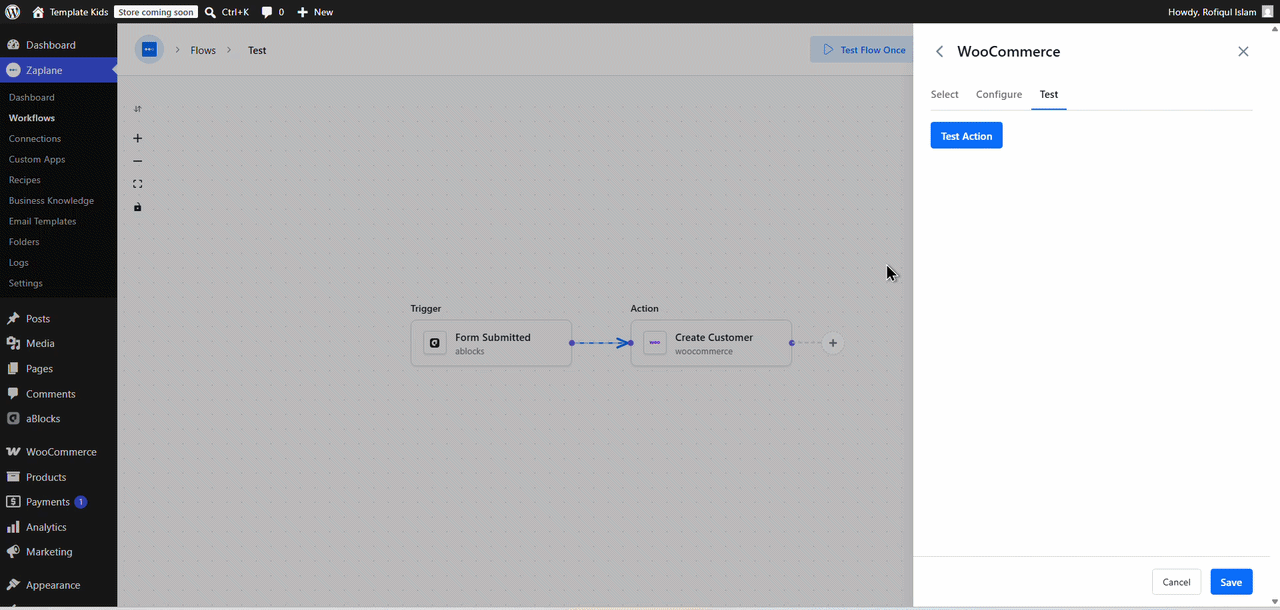Switch to the Test tab

[1049, 94]
